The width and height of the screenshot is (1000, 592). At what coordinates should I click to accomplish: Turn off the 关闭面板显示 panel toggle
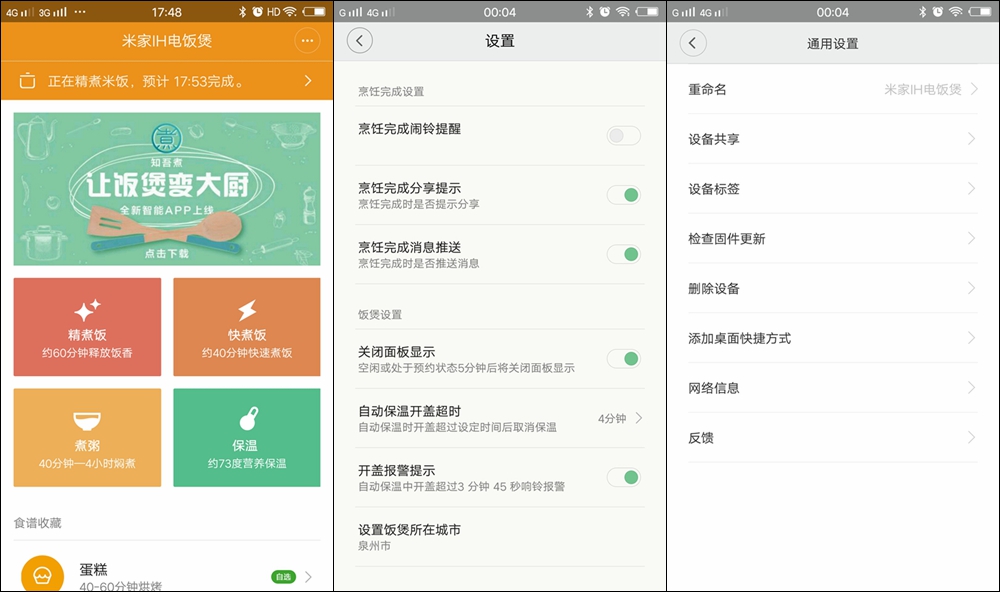pyautogui.click(x=623, y=356)
